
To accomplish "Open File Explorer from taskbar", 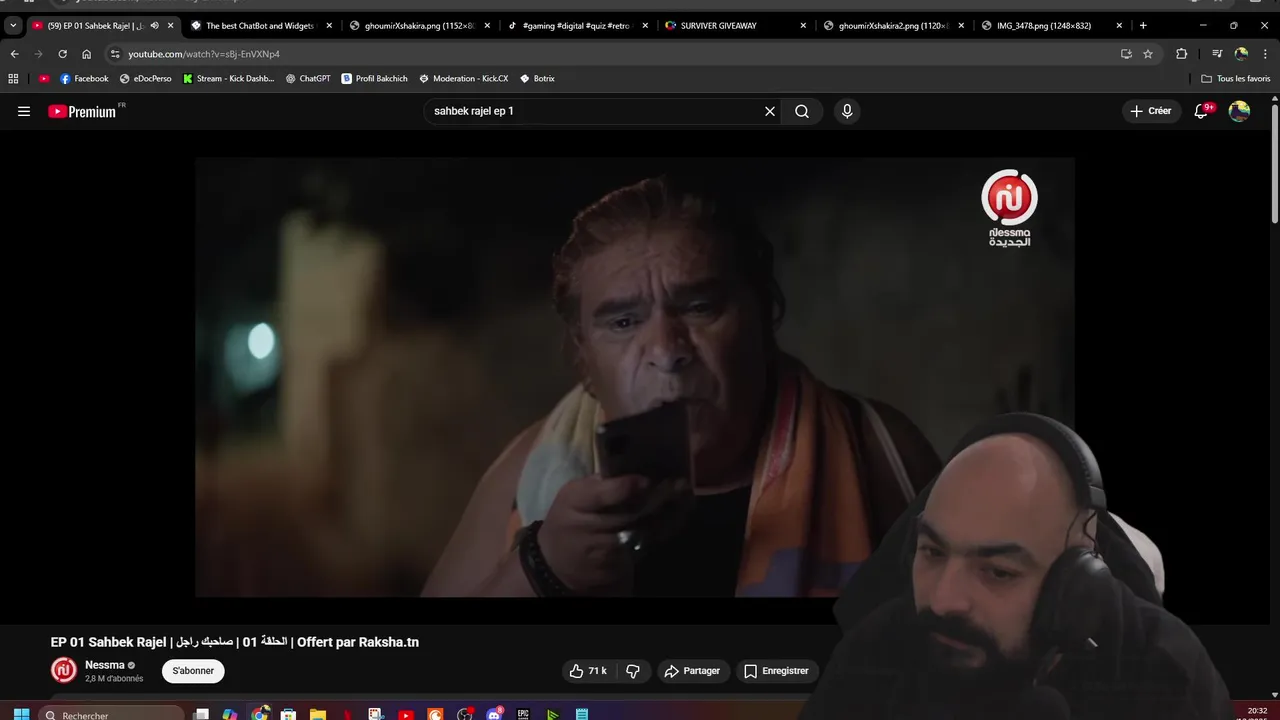I will pyautogui.click(x=318, y=714).
